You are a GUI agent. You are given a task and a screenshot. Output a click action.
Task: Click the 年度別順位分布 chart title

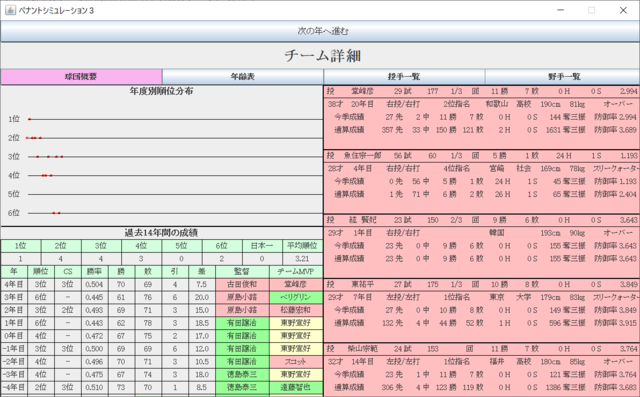click(162, 91)
